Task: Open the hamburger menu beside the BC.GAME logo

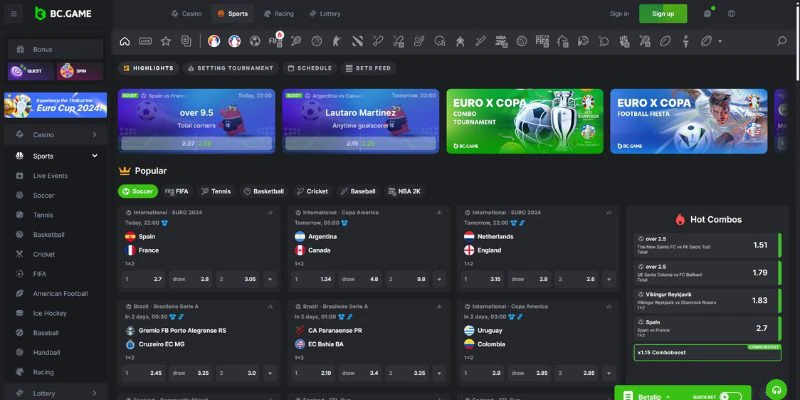Action: click(14, 14)
